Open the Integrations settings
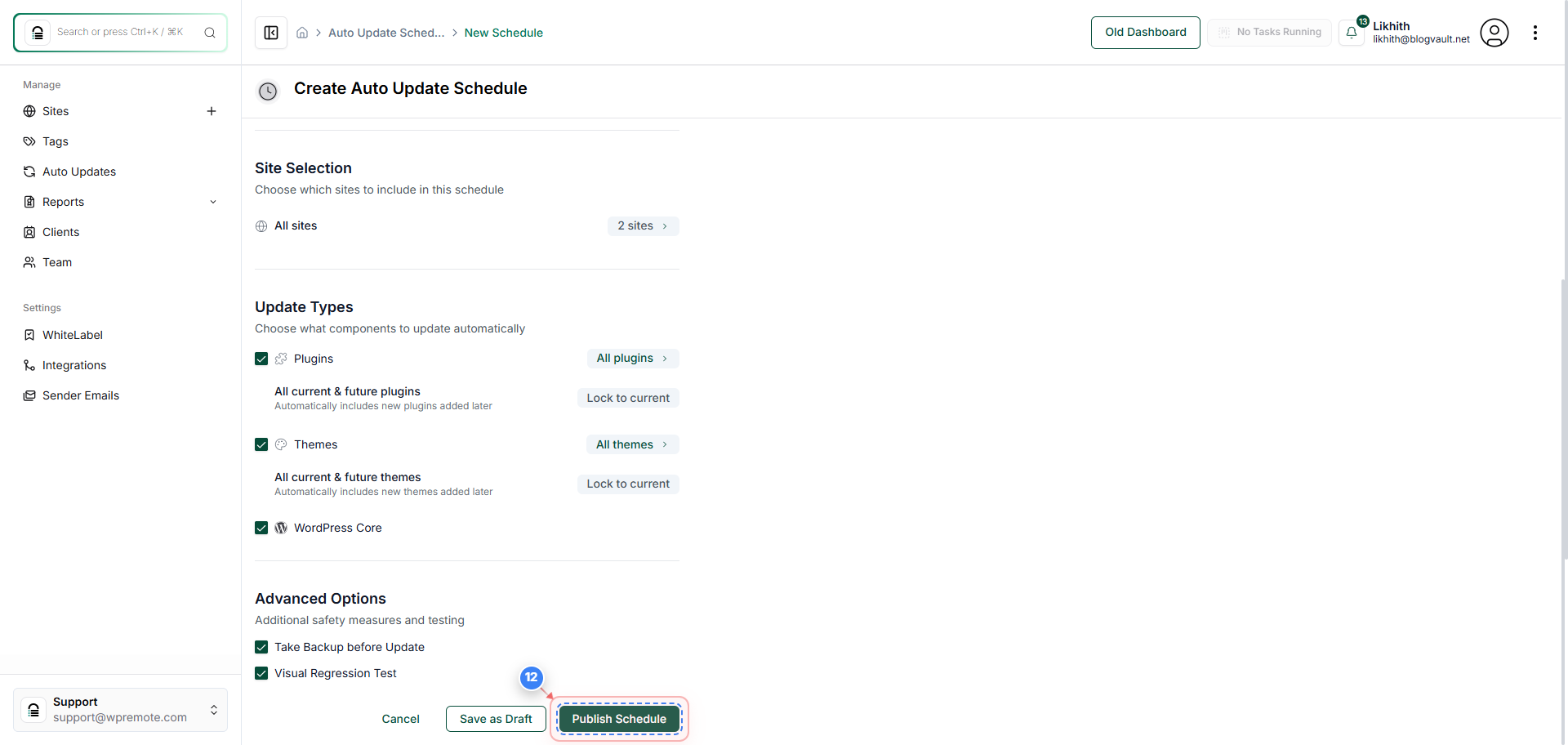Image resolution: width=1568 pixels, height=745 pixels. [73, 365]
